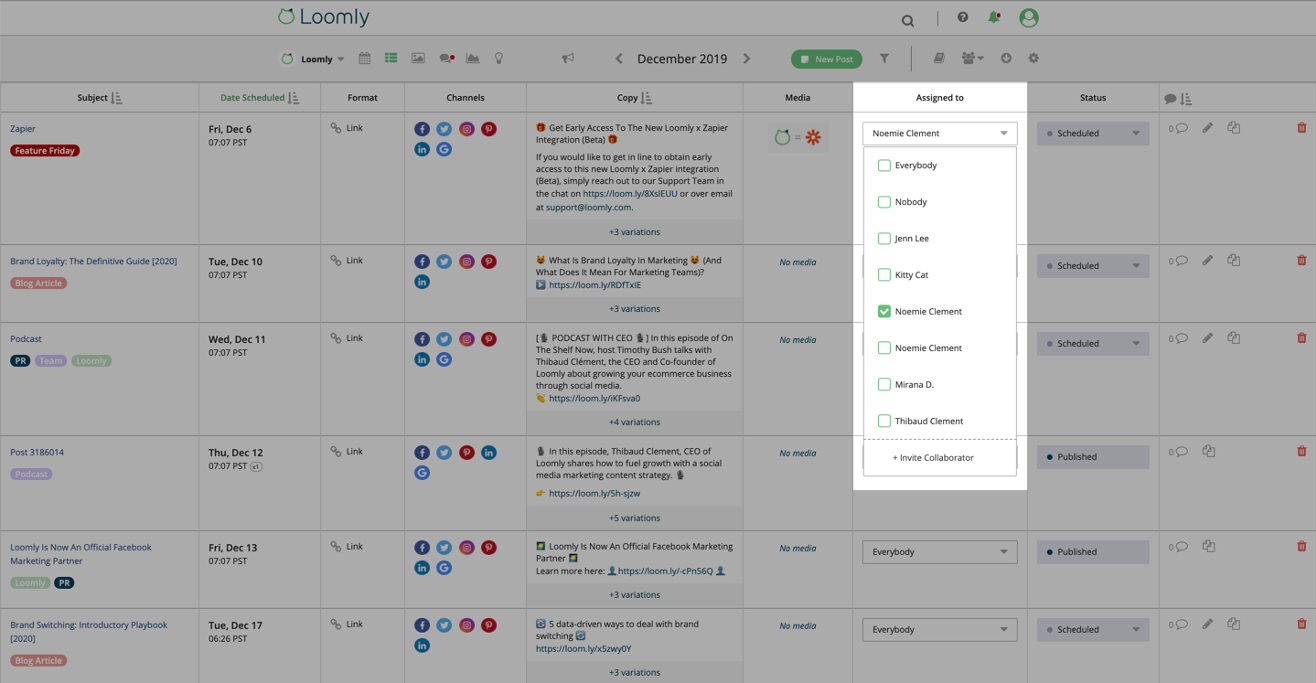
Task: Open the notifications bell
Action: (994, 17)
